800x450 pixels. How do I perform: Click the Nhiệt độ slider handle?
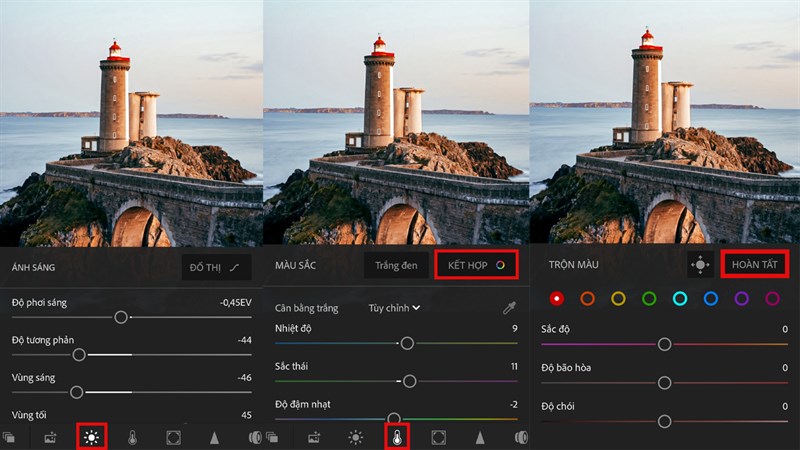[406, 343]
